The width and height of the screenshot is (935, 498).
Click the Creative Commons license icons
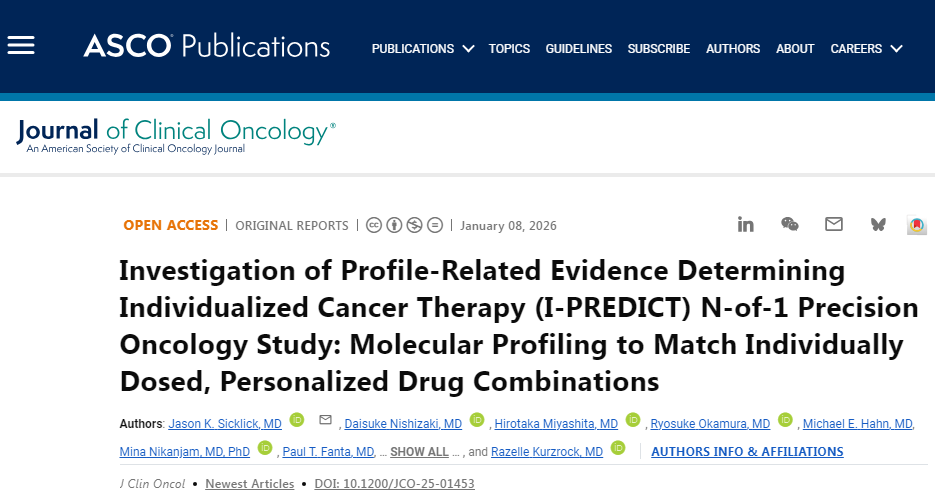point(404,225)
